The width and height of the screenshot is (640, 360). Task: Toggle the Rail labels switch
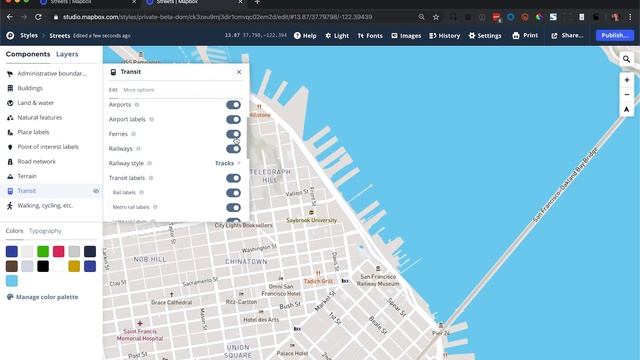tap(233, 193)
